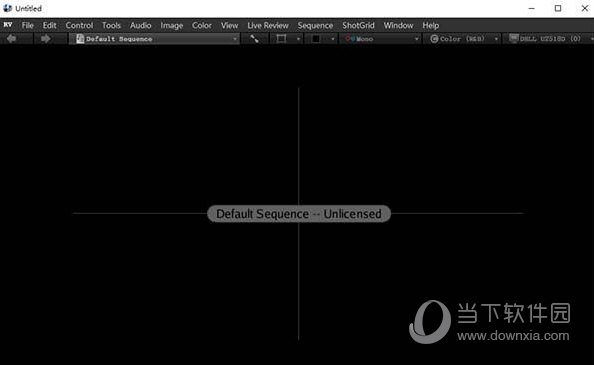Open the DELL U2518D display dropdown
594x365 pixels.
pos(549,39)
